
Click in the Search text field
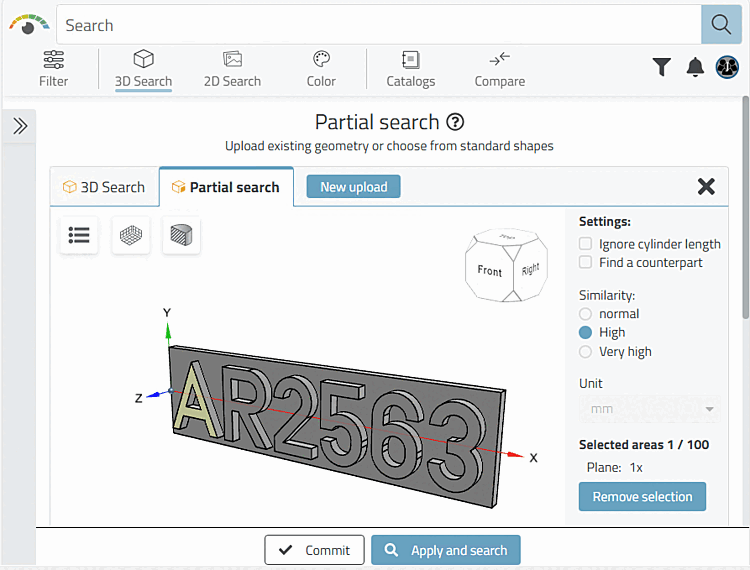(380, 25)
